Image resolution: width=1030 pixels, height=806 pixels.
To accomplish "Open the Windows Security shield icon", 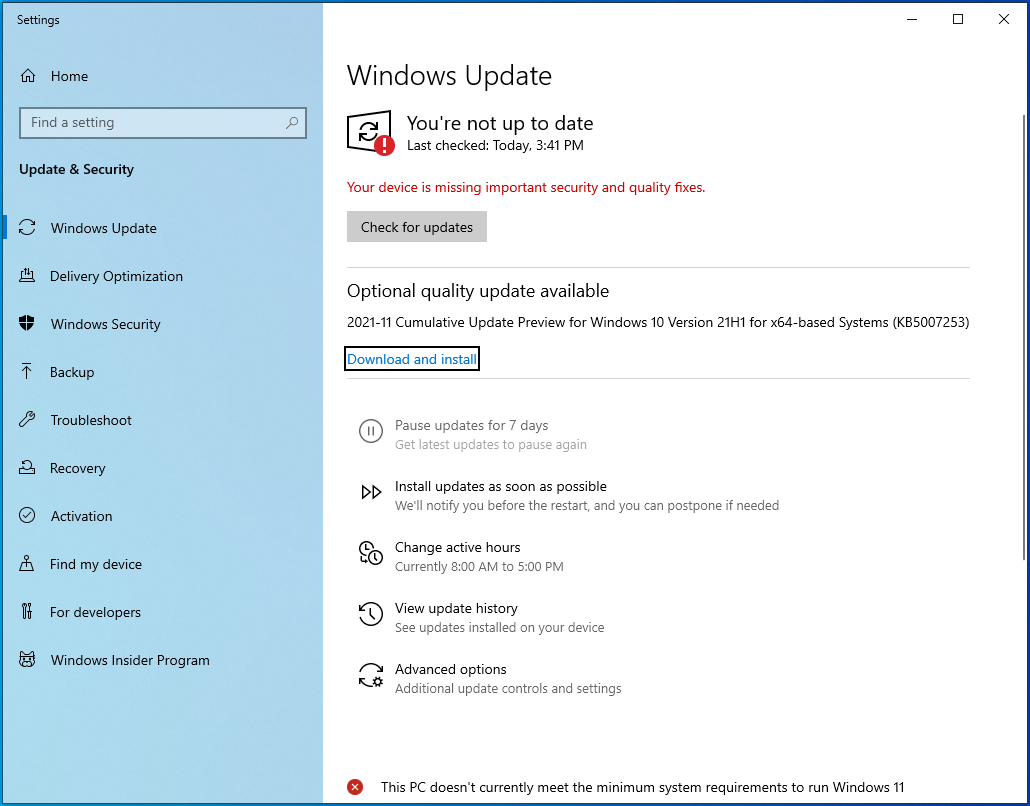I will tap(28, 324).
